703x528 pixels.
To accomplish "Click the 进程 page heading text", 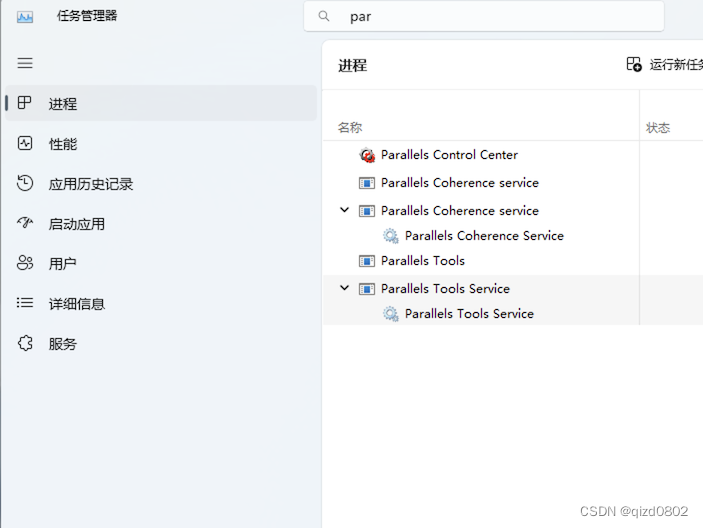I will [x=352, y=65].
